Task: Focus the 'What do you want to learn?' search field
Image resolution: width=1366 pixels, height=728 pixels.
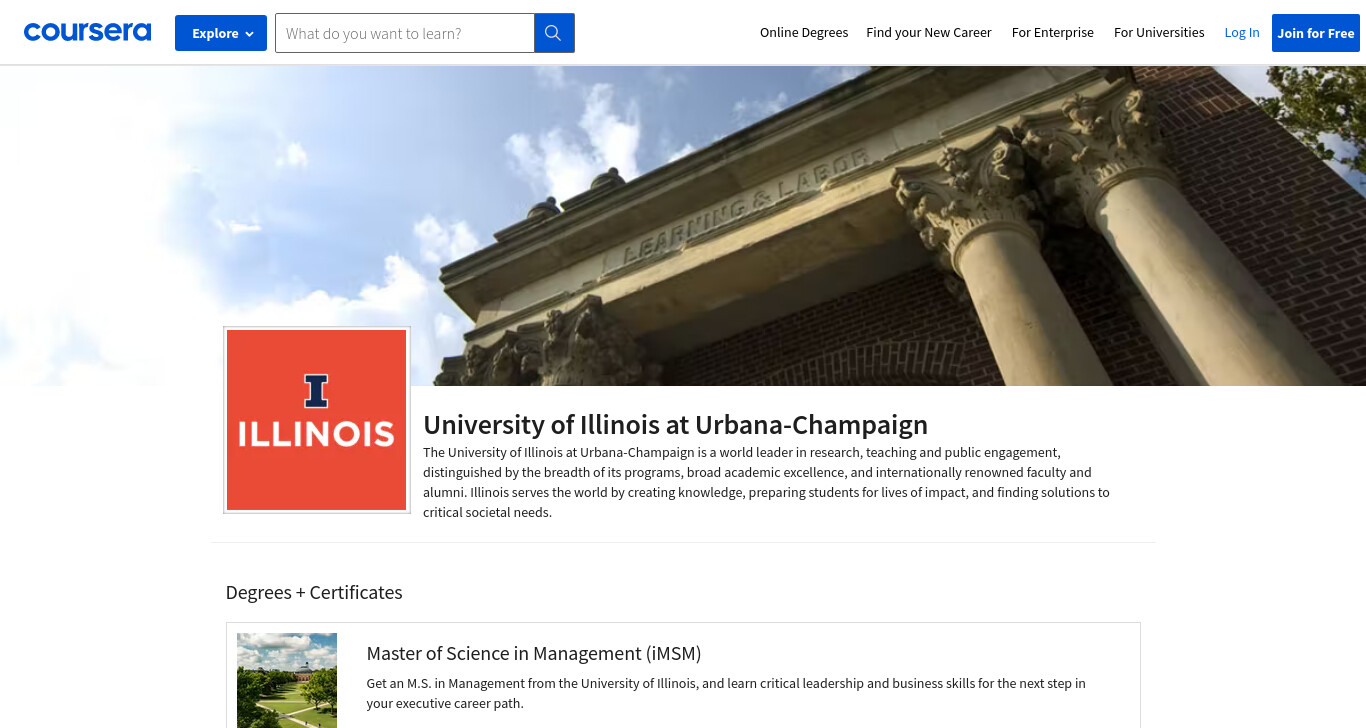Action: tap(405, 33)
